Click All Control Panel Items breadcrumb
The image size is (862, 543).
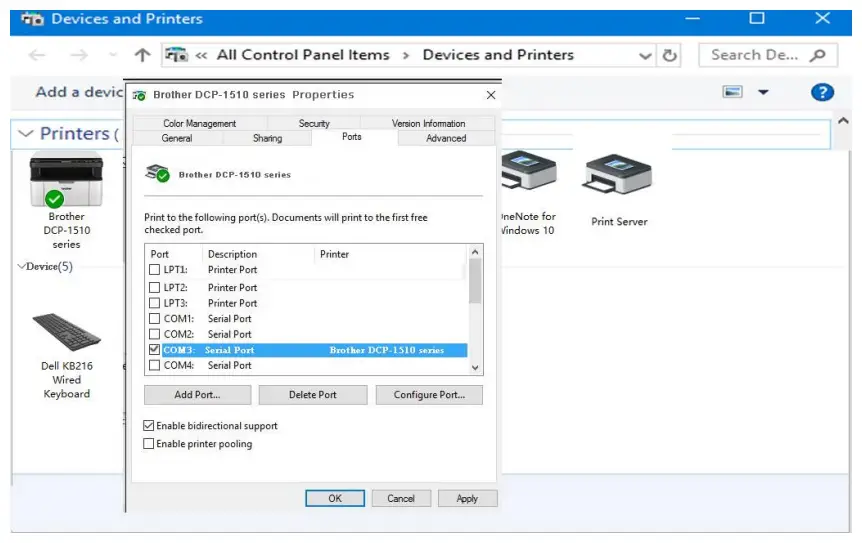pos(303,55)
